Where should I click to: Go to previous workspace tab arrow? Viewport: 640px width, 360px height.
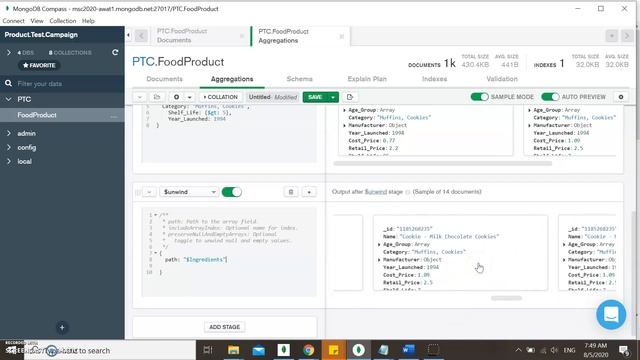[x=141, y=36]
